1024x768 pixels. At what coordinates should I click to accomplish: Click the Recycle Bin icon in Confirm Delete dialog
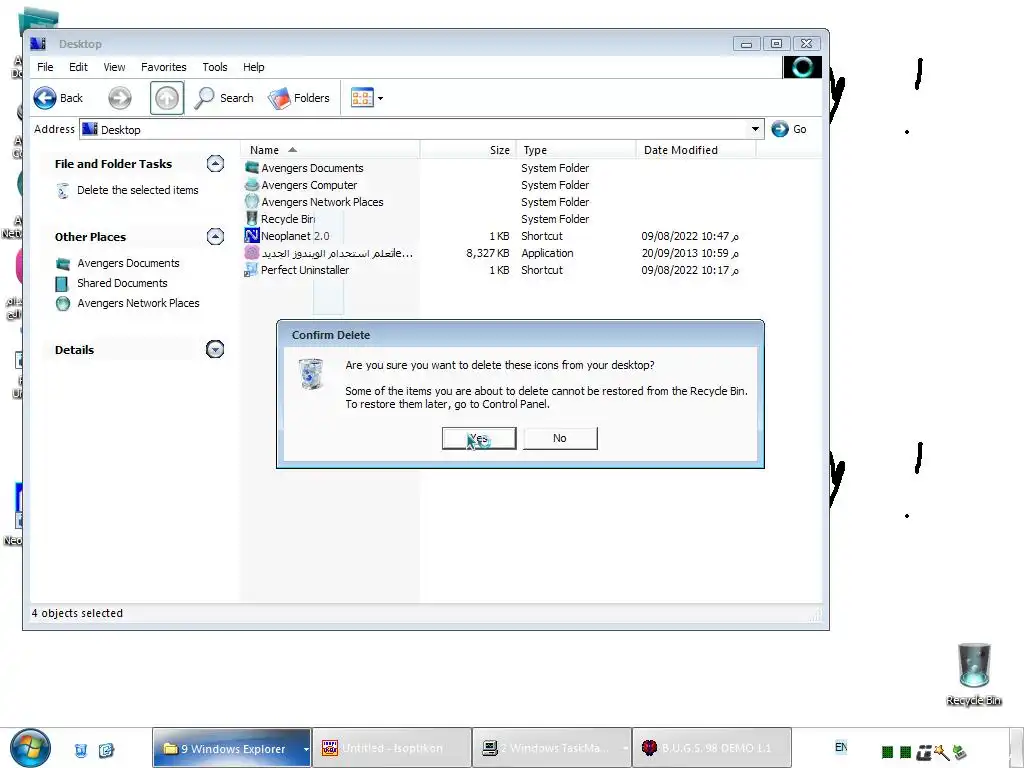pos(312,374)
